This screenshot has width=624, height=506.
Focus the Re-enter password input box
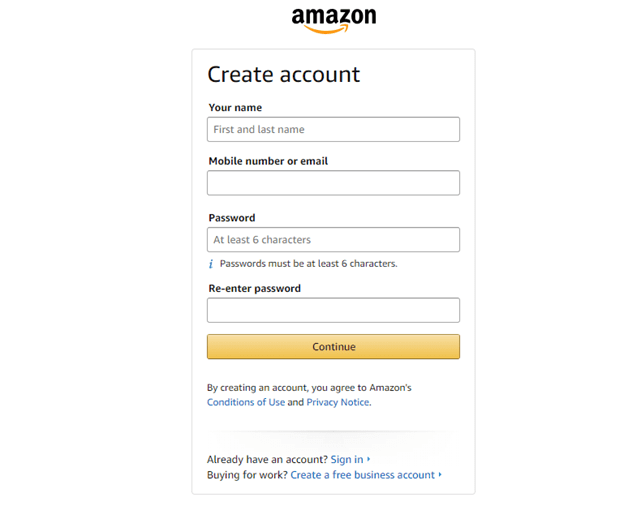333,310
